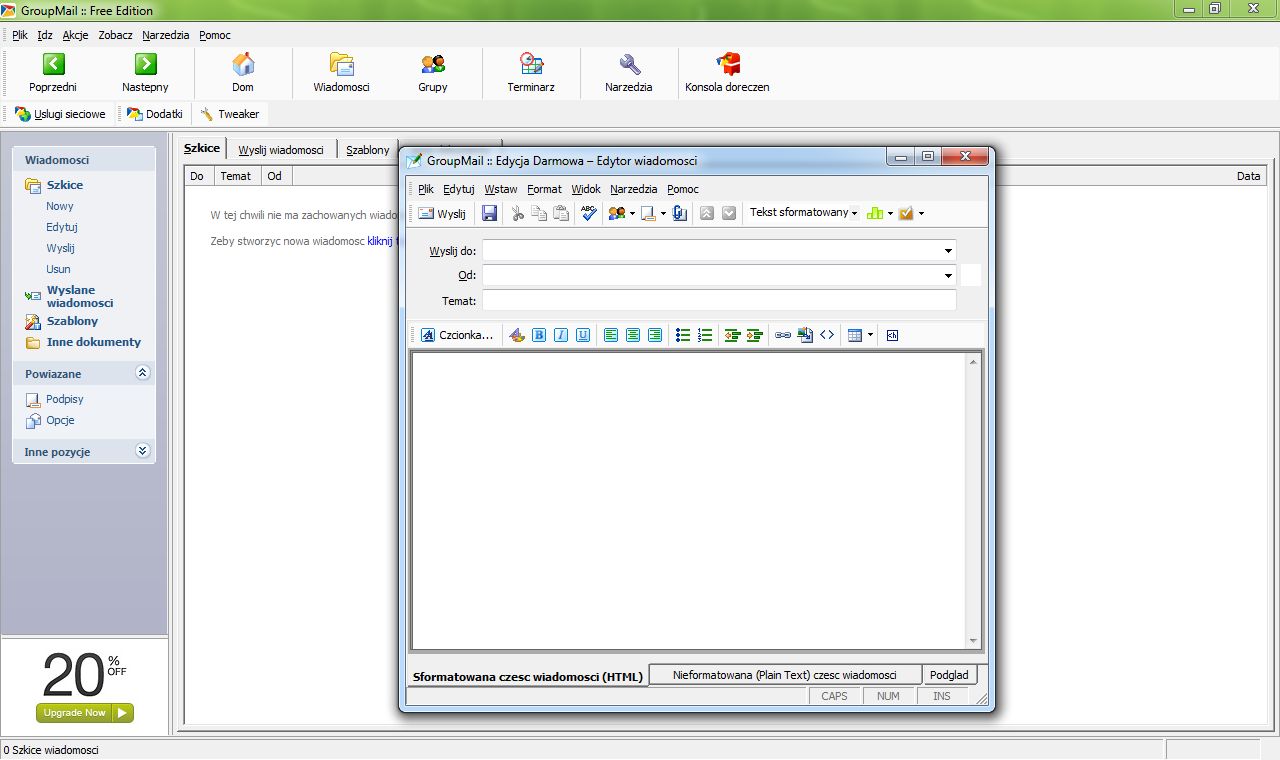Insert a bulleted list
The width and height of the screenshot is (1280, 760).
[683, 335]
